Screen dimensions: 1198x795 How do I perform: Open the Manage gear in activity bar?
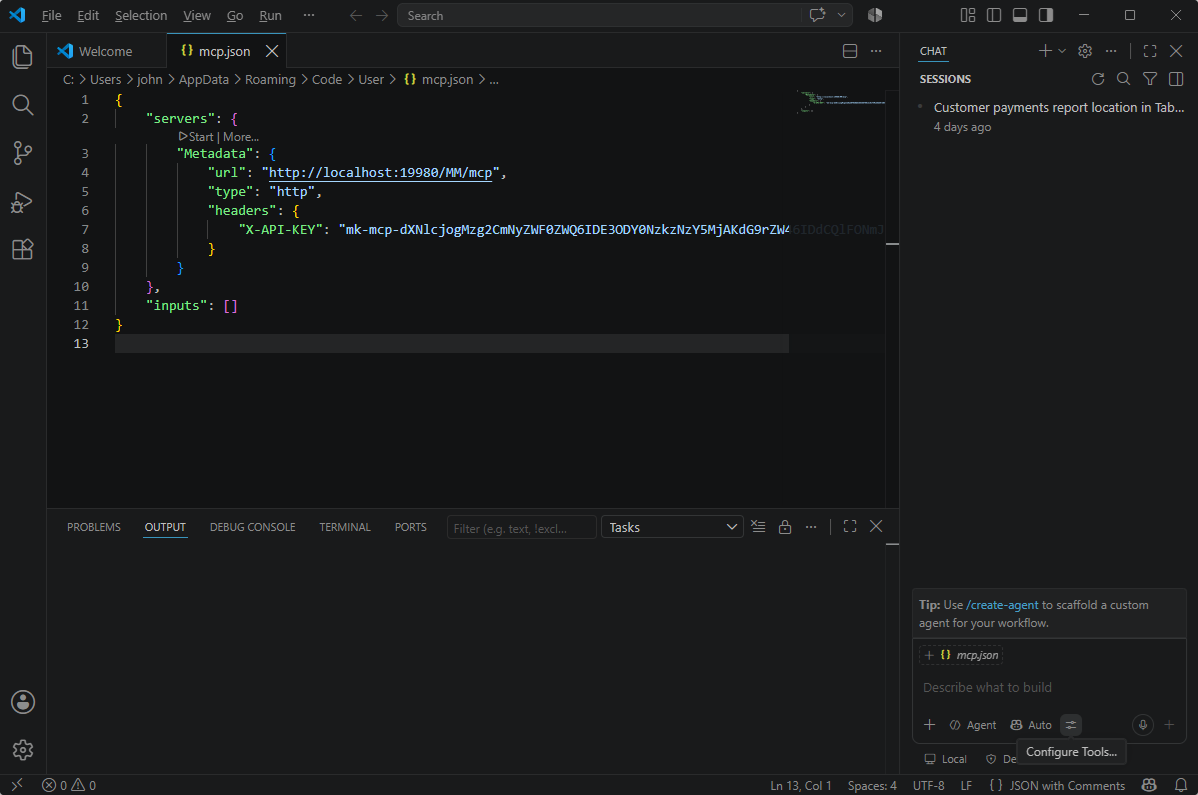coord(23,750)
